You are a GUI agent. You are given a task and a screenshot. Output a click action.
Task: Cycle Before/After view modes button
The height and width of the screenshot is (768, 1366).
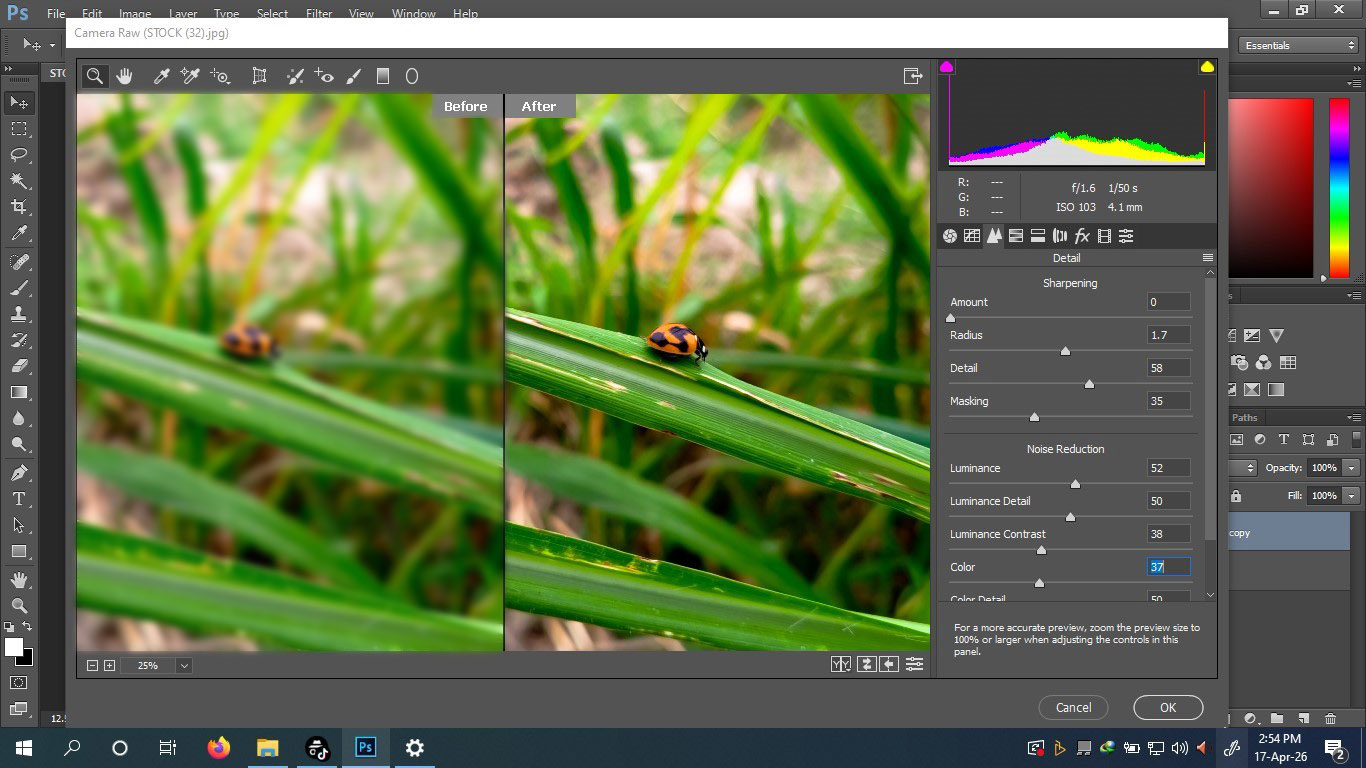click(x=841, y=664)
